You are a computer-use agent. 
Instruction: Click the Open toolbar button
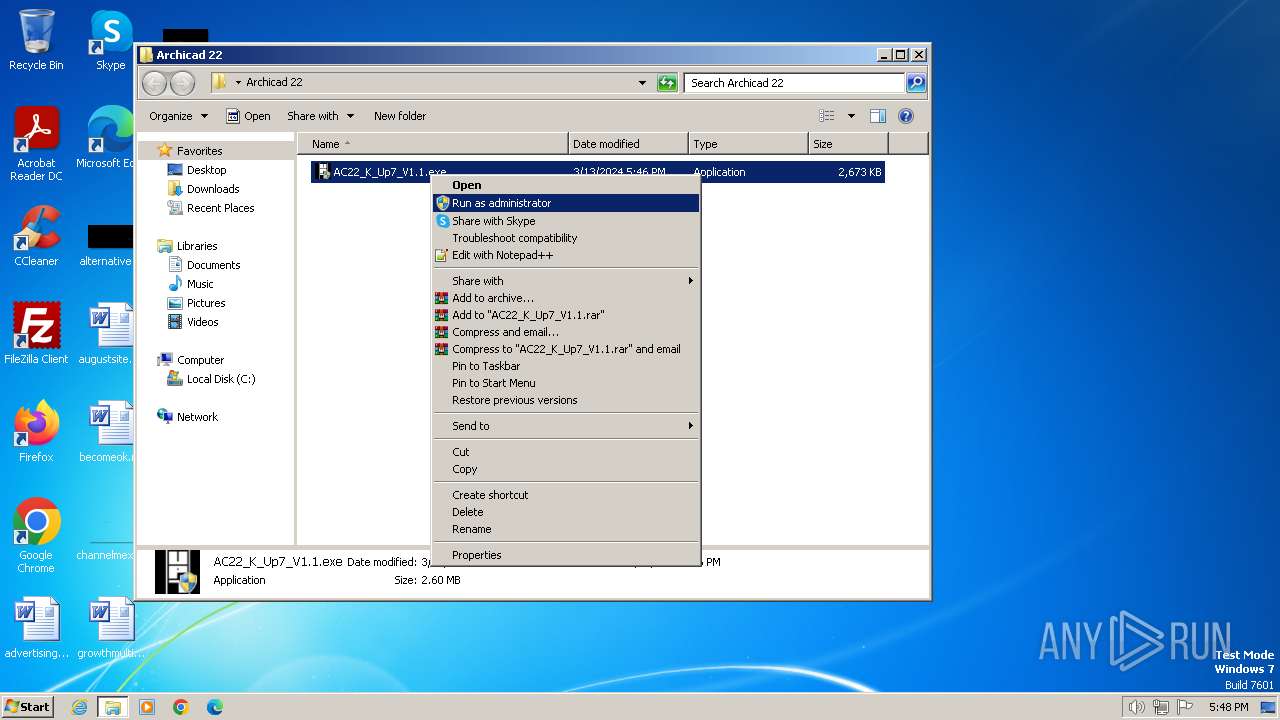[x=248, y=116]
